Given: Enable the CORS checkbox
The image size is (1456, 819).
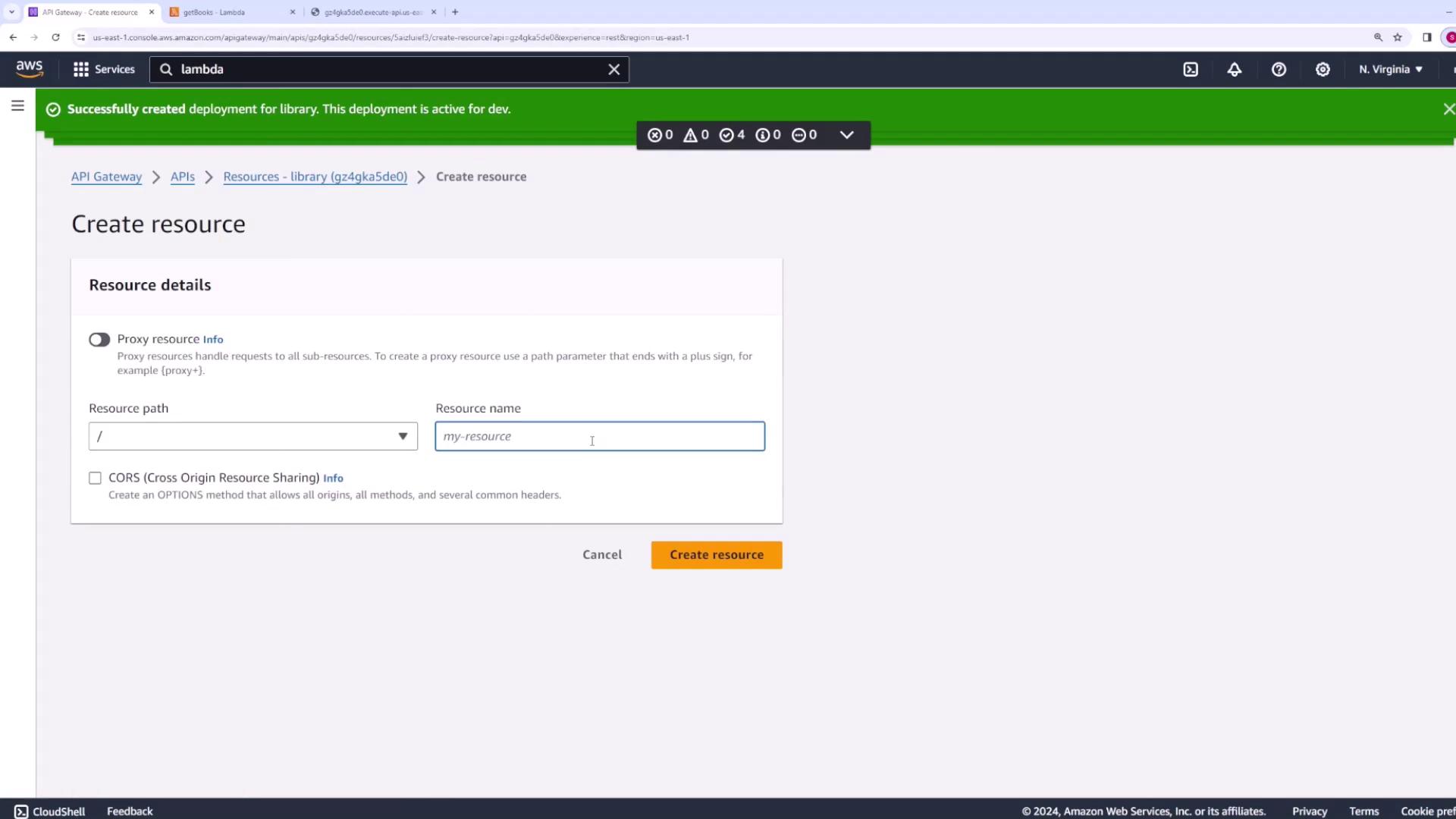Looking at the screenshot, I should click(95, 478).
